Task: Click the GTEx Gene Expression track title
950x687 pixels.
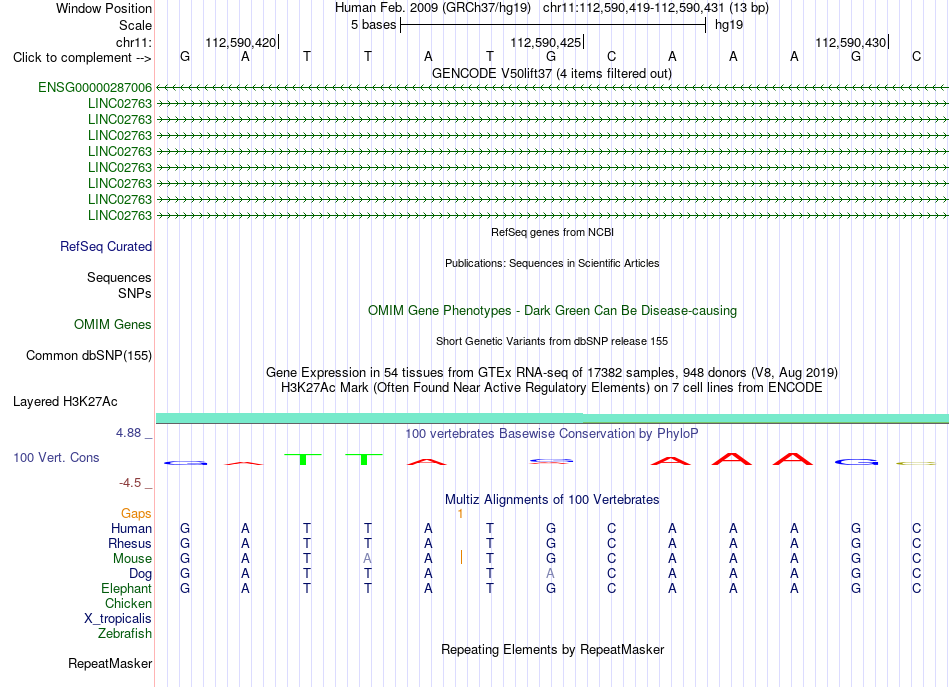Action: point(552,373)
